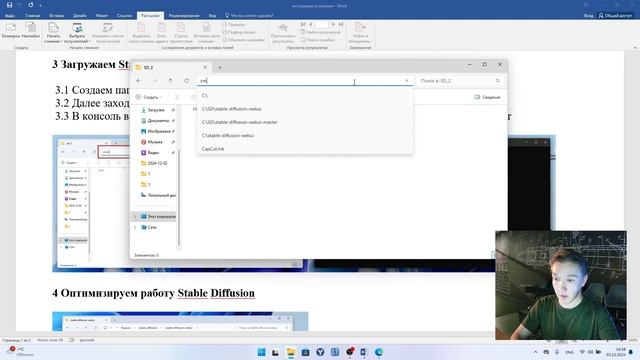The width and height of the screenshot is (640, 360).
Task: Open Загрузки in Explorer sidebar
Action: click(156, 110)
